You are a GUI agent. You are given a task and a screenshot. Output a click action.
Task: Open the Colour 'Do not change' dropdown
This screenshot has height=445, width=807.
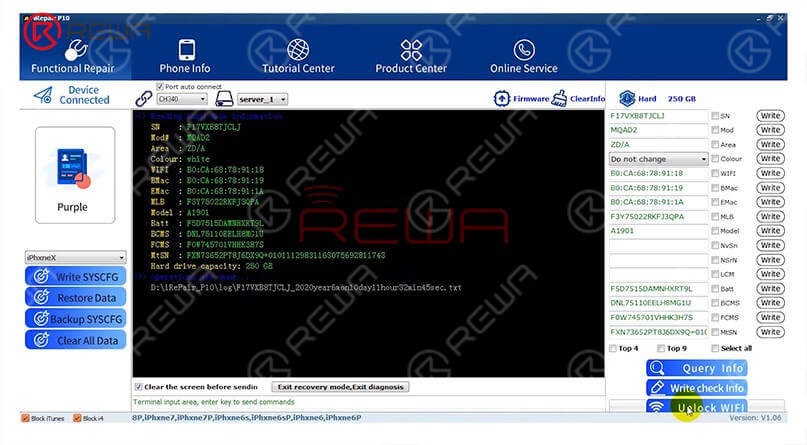coord(658,159)
